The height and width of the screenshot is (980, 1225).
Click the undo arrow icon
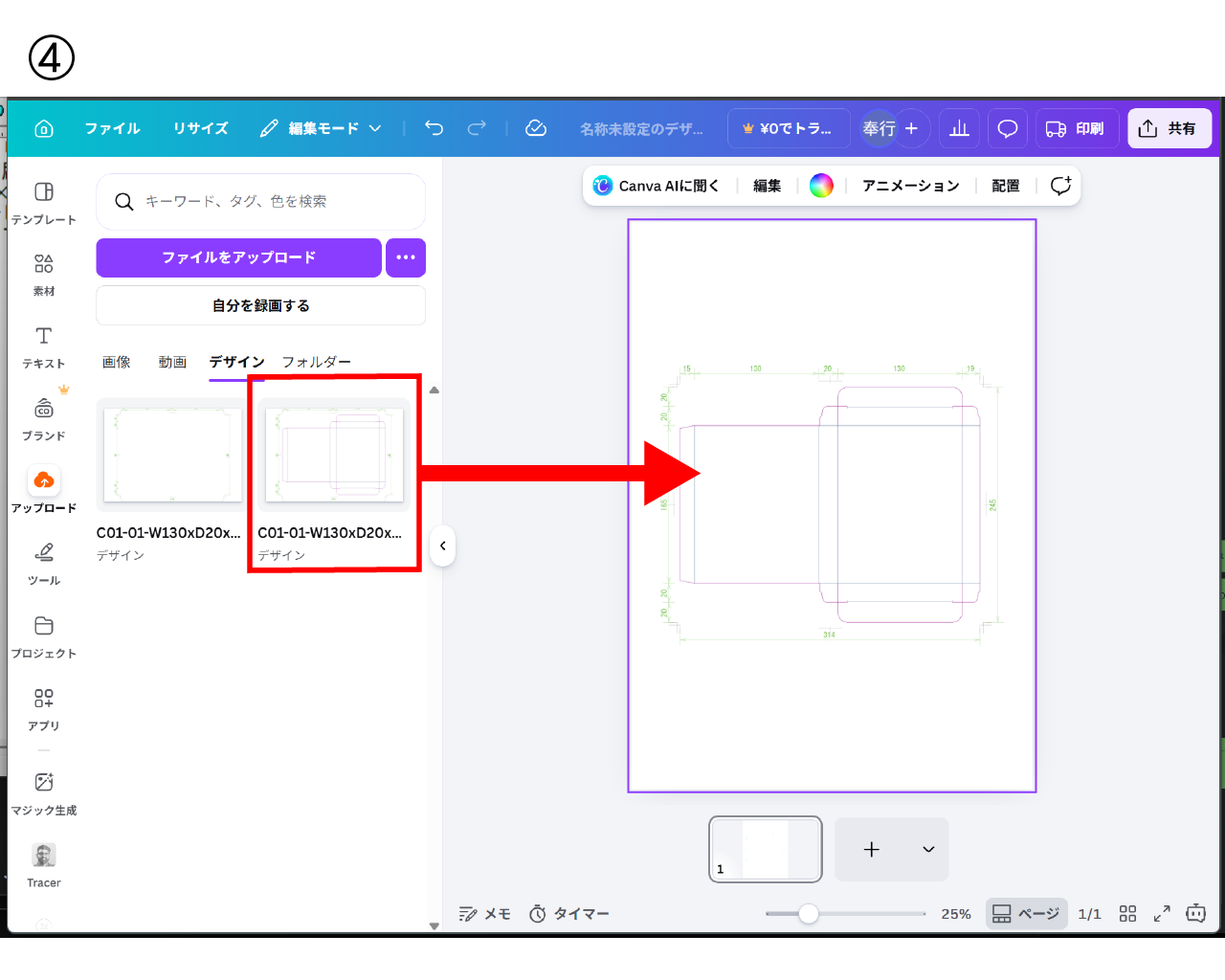pos(434,128)
